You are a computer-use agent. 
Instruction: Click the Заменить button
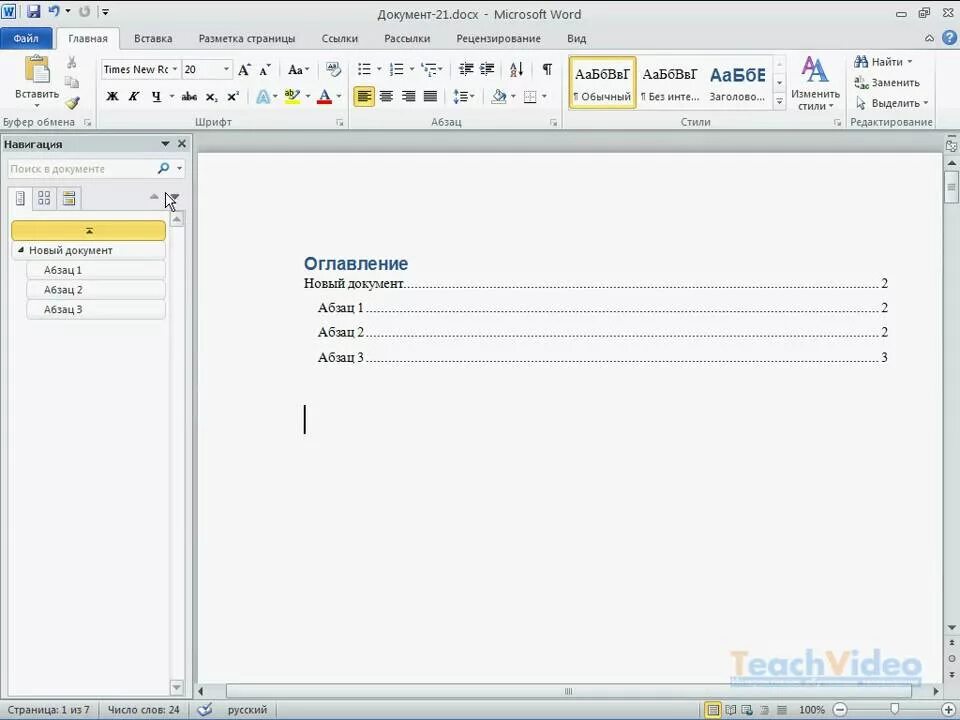887,82
